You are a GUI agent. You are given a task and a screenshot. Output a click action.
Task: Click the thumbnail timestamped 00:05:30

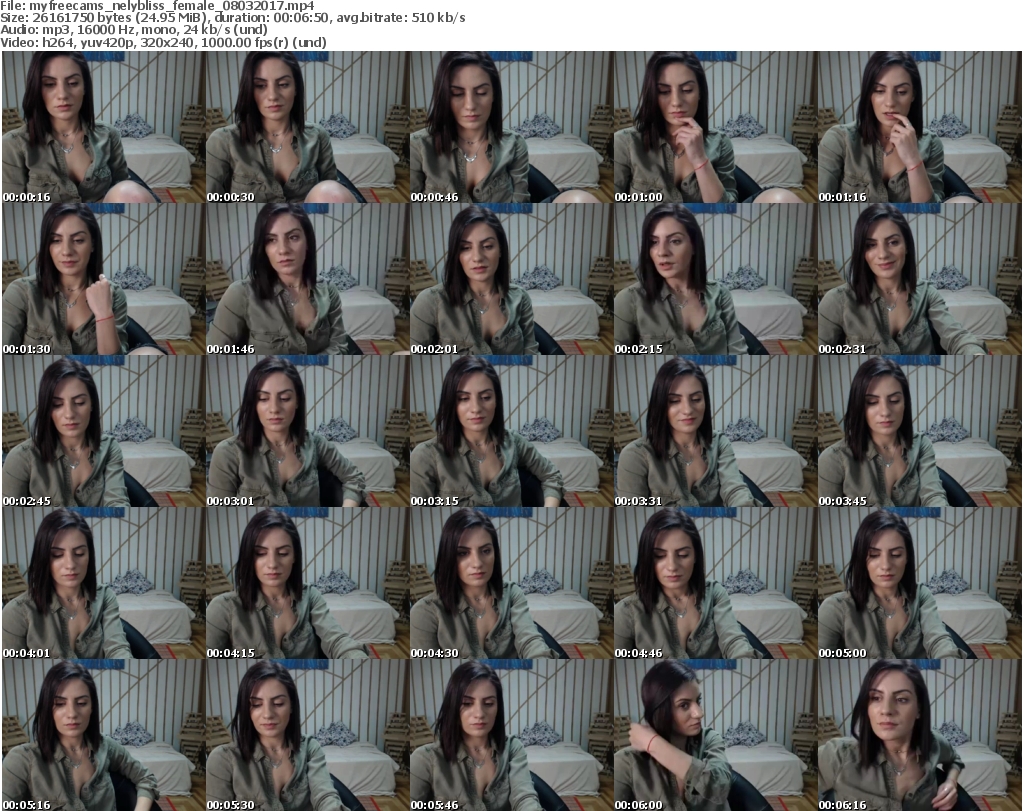point(308,735)
